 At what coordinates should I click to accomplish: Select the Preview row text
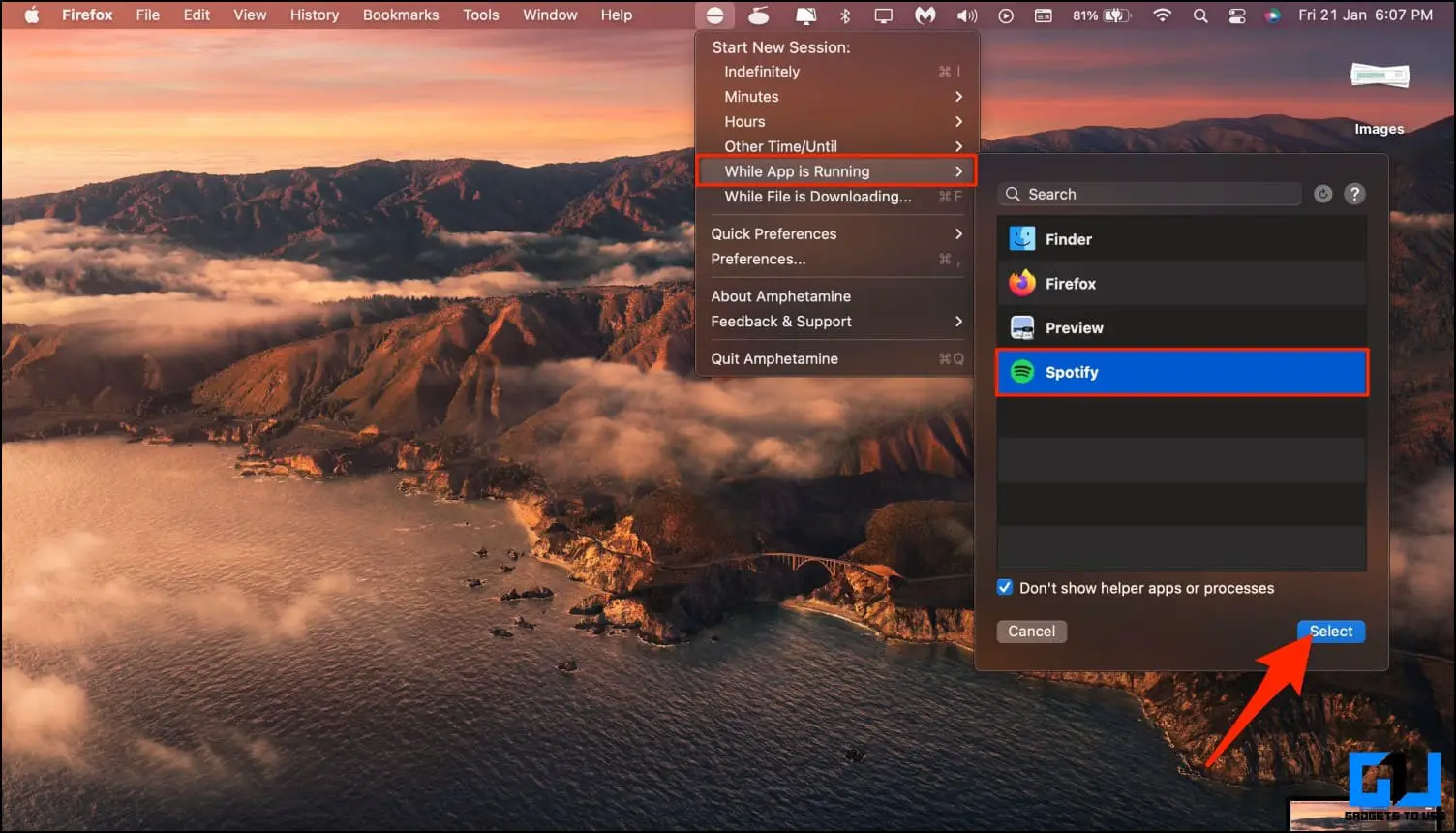point(1075,328)
